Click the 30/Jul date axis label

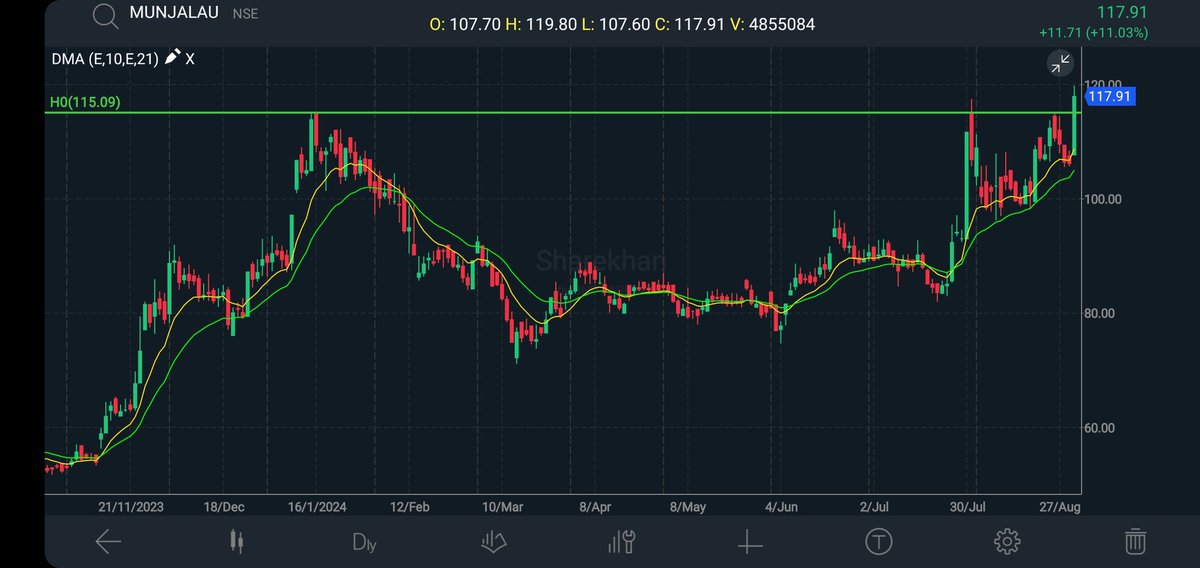pos(968,507)
